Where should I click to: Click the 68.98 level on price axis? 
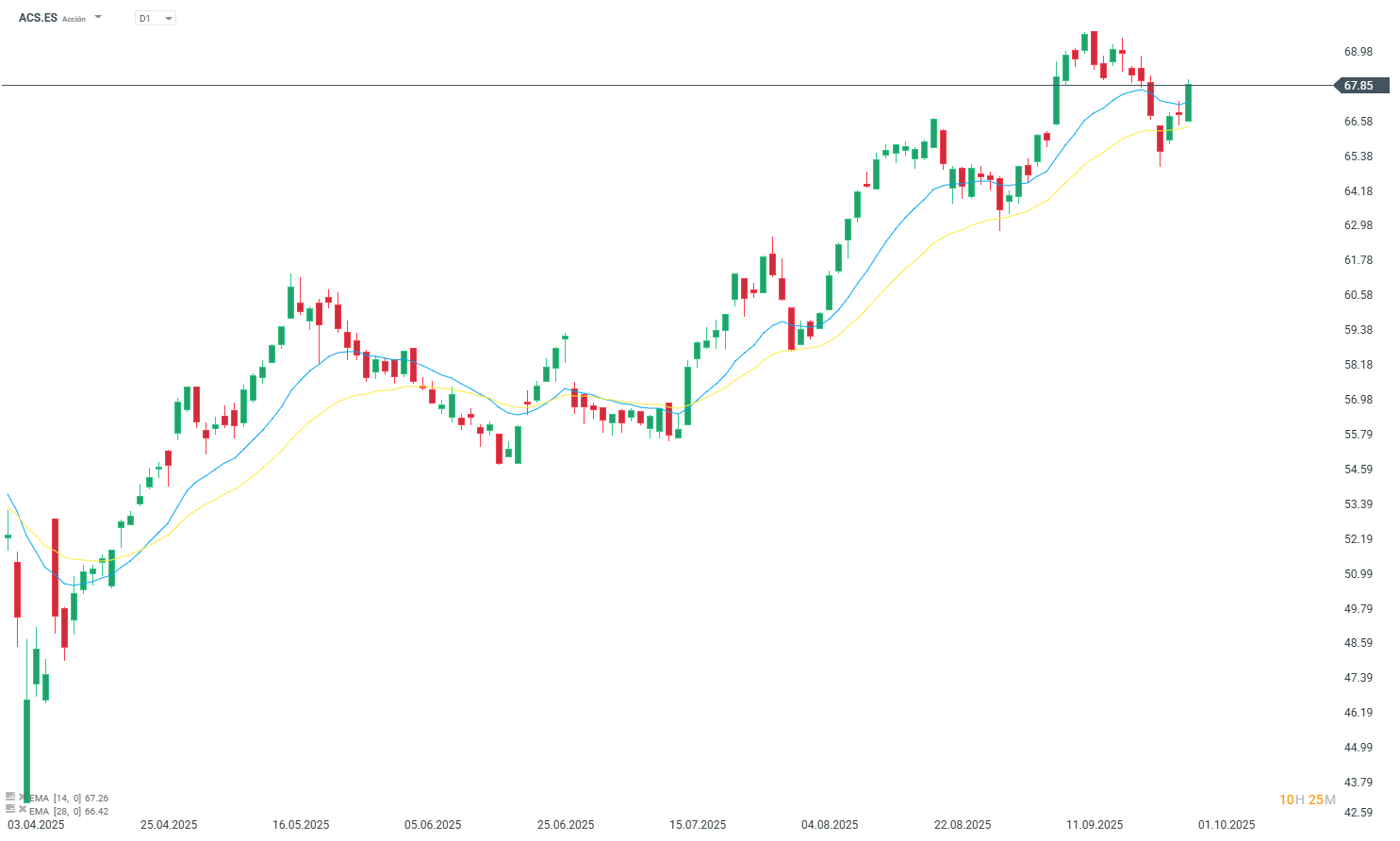[1358, 52]
